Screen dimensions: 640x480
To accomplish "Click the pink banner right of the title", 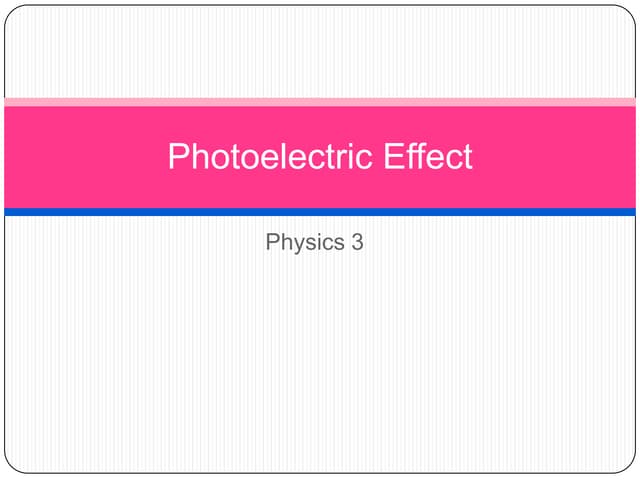I will 554,157.
